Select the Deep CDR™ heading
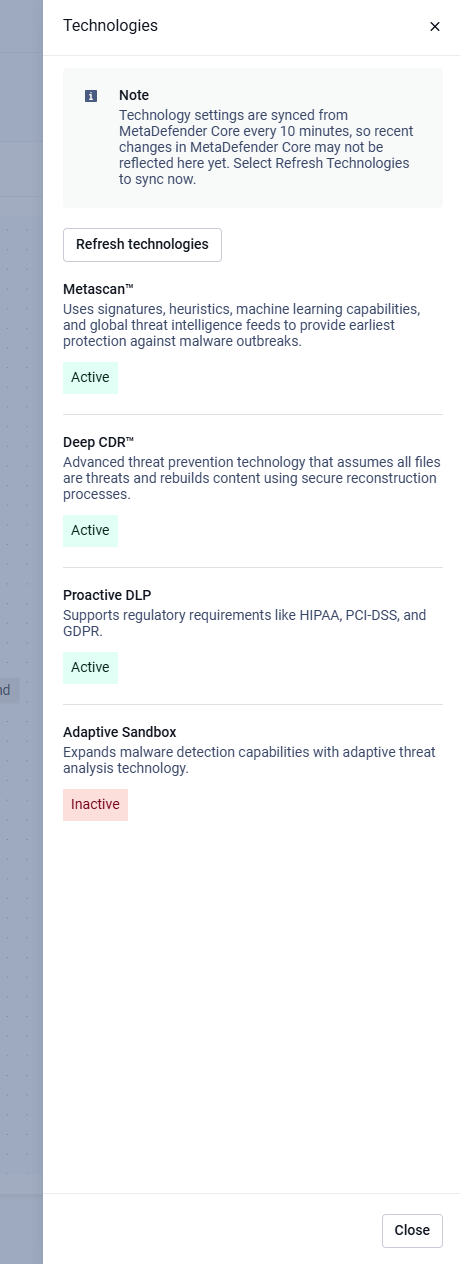 tap(98, 442)
